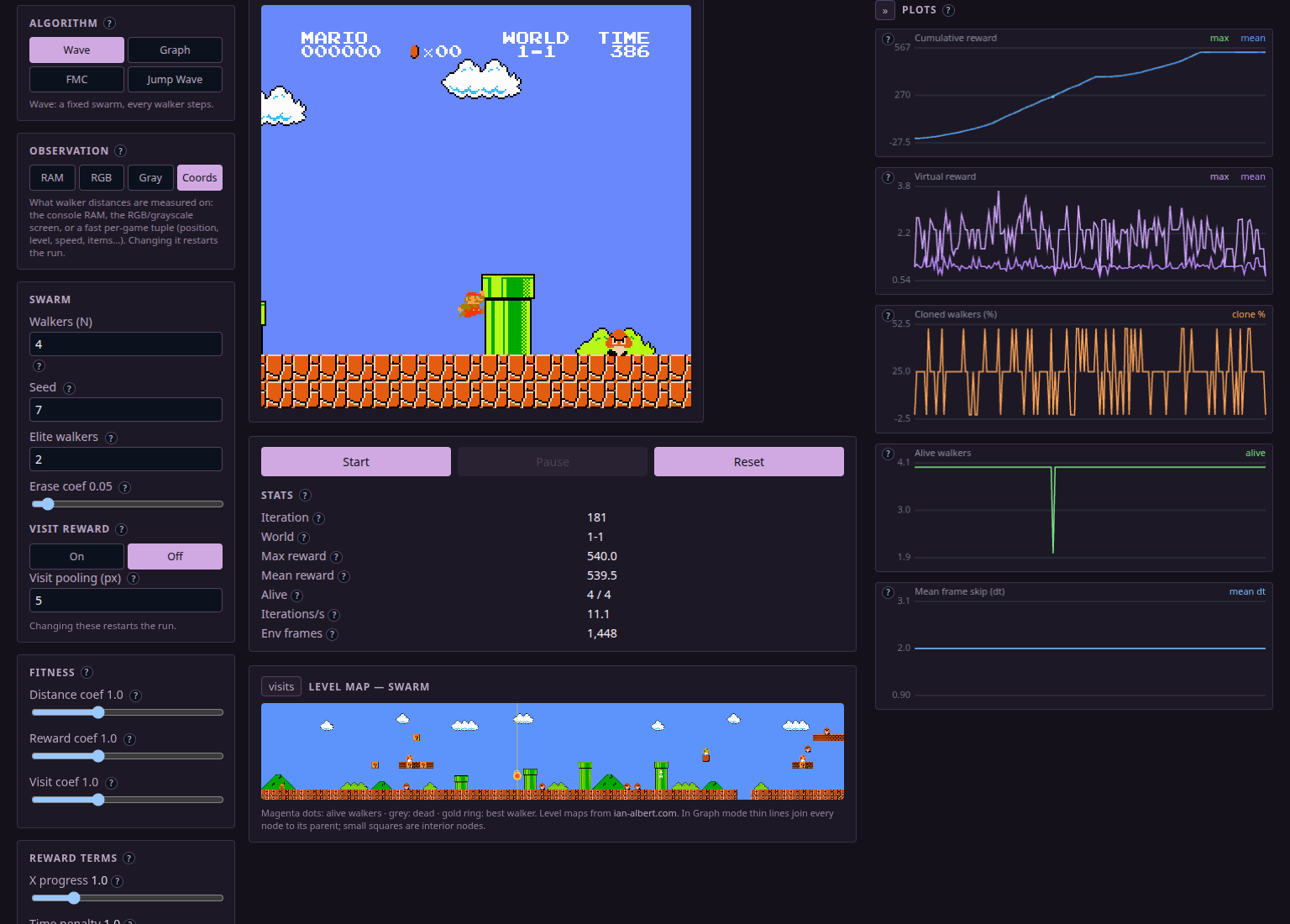Open help icon next to ALGORITHM heading
Viewport: 1290px width, 924px height.
[x=109, y=24]
